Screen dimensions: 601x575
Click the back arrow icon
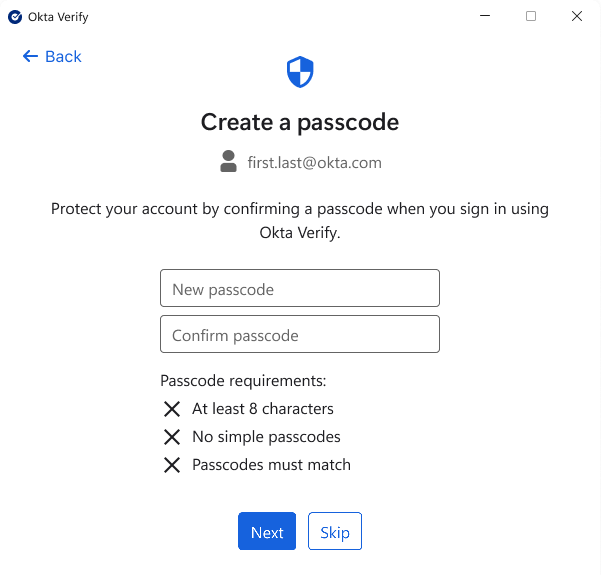pos(30,57)
